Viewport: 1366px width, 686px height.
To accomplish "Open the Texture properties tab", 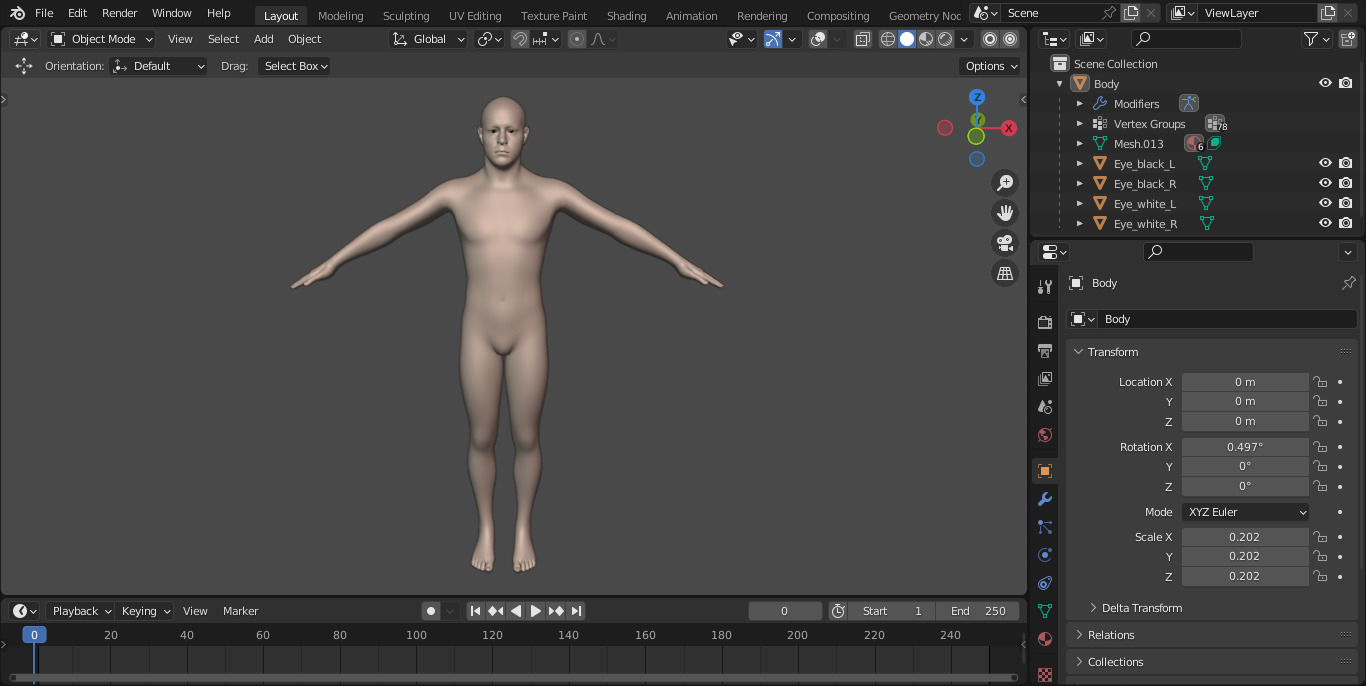I will (1045, 674).
